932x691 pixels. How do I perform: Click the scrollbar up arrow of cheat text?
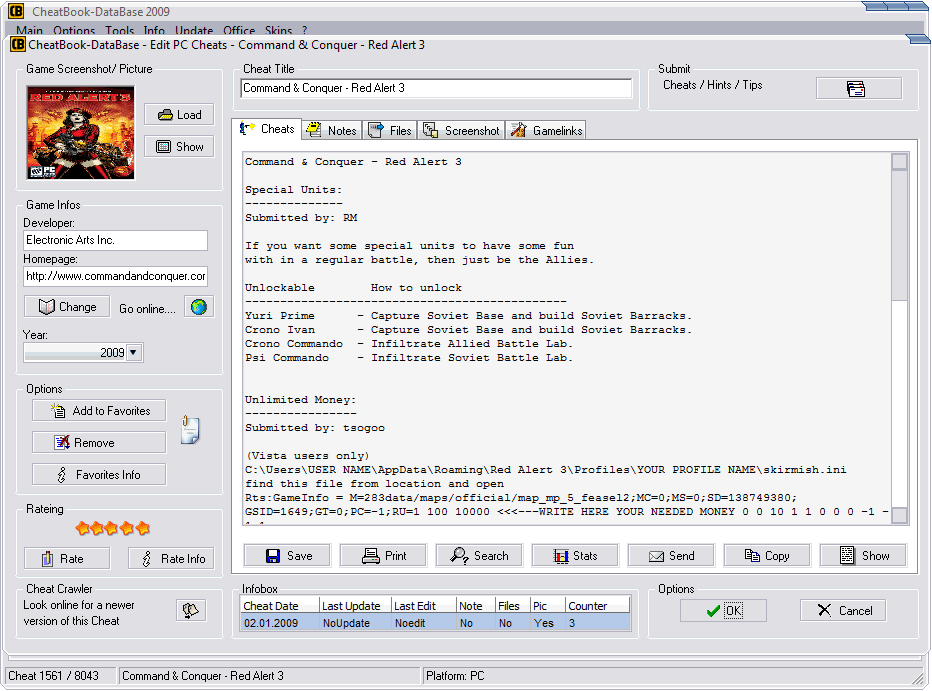[x=899, y=162]
